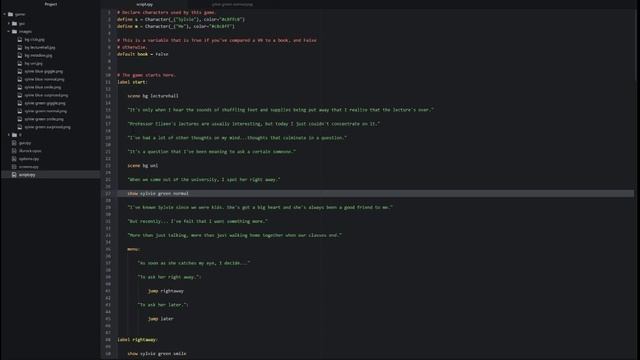
Task: Click the tl folder icon
Action: point(15,135)
